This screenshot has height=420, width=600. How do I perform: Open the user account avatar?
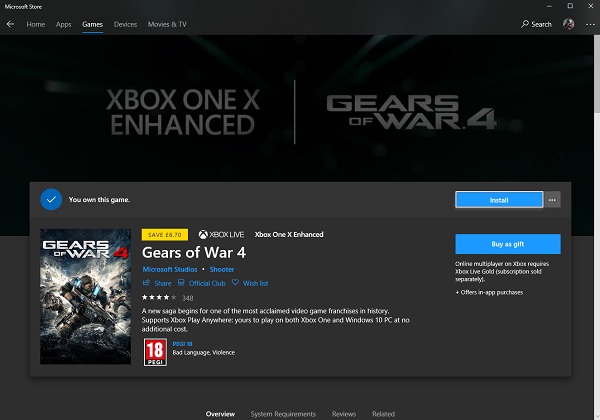pyautogui.click(x=568, y=24)
